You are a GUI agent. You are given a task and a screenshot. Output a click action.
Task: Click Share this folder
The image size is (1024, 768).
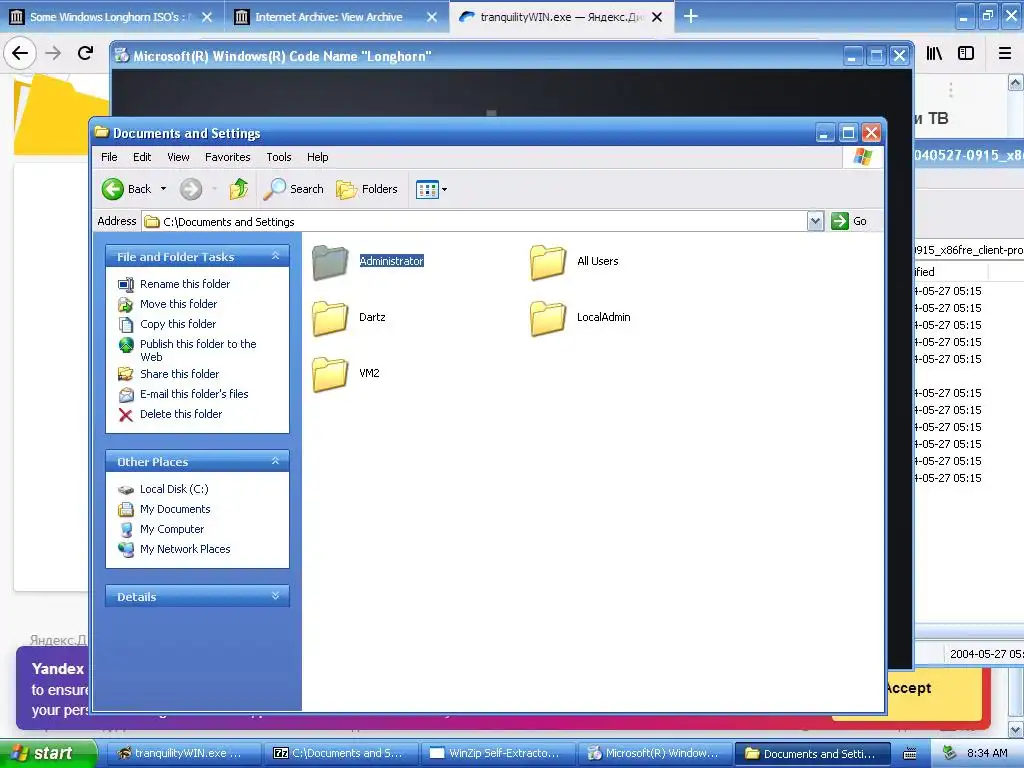pyautogui.click(x=180, y=374)
